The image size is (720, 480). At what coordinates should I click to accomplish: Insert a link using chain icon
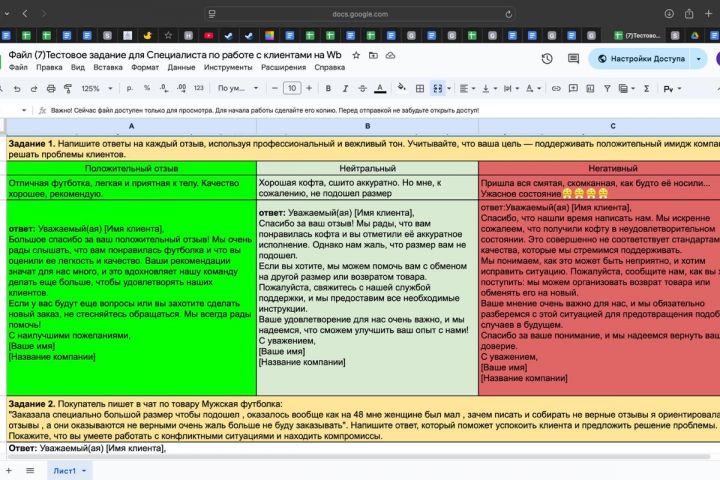[556, 89]
